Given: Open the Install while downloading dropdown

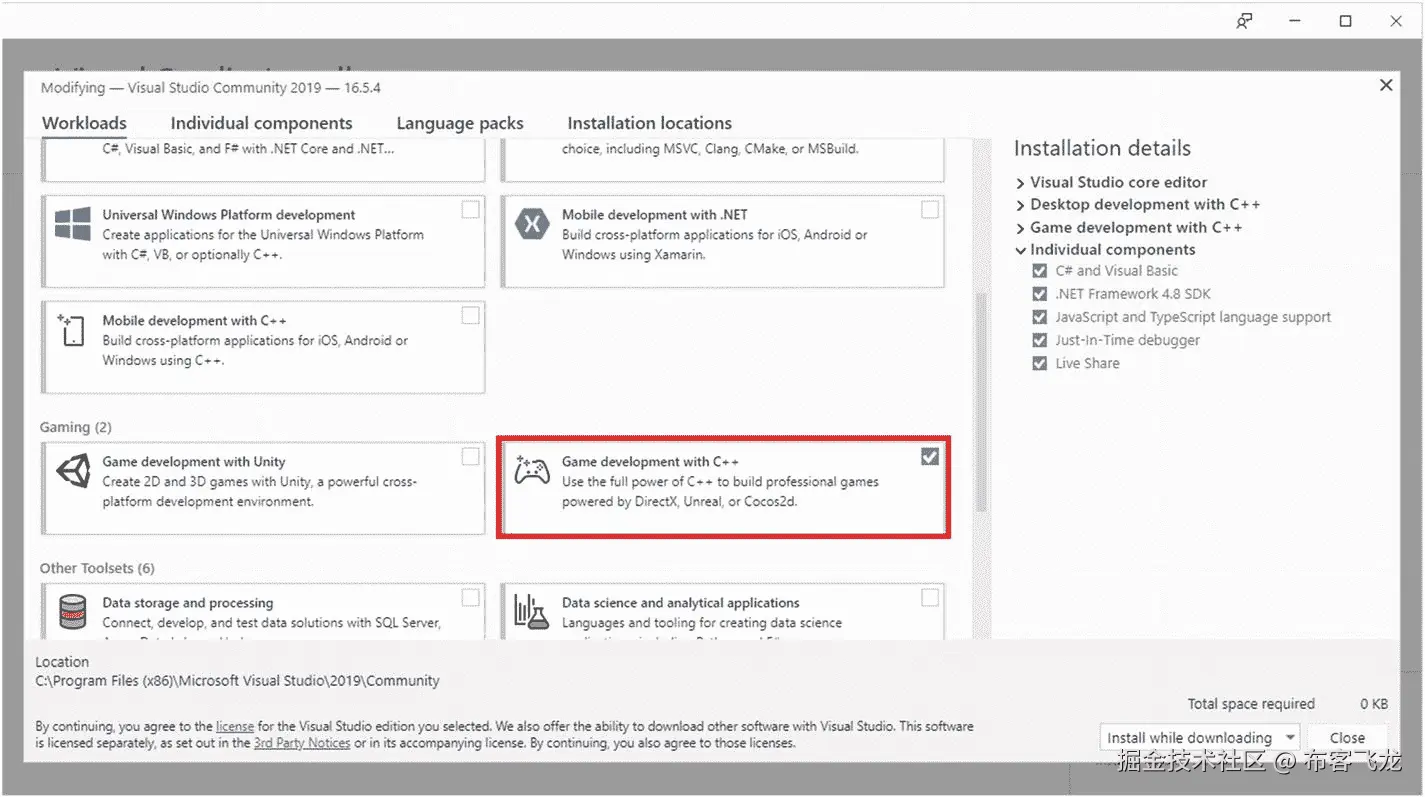Looking at the screenshot, I should pos(1199,738).
